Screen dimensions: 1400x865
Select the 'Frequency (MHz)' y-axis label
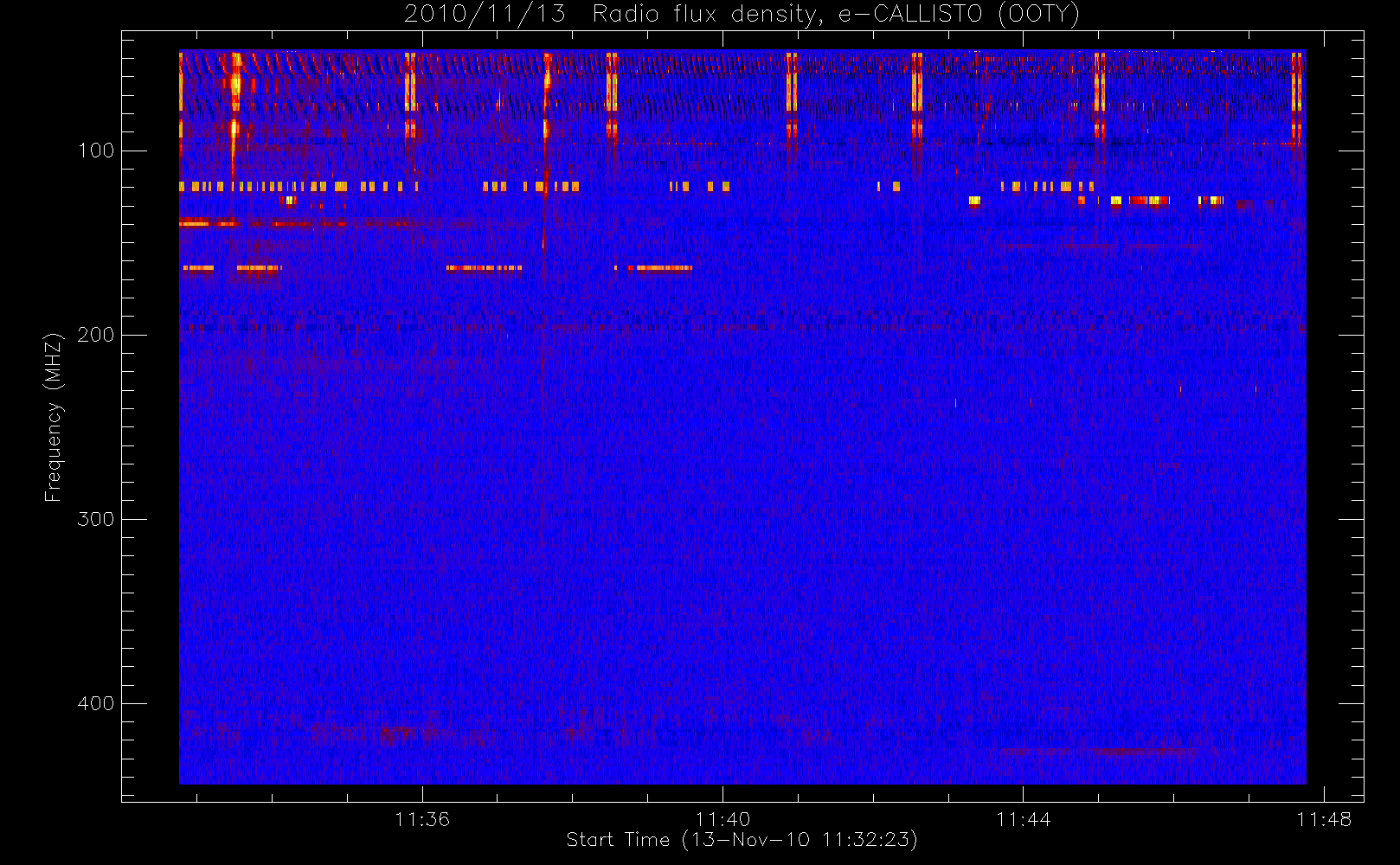coord(54,417)
